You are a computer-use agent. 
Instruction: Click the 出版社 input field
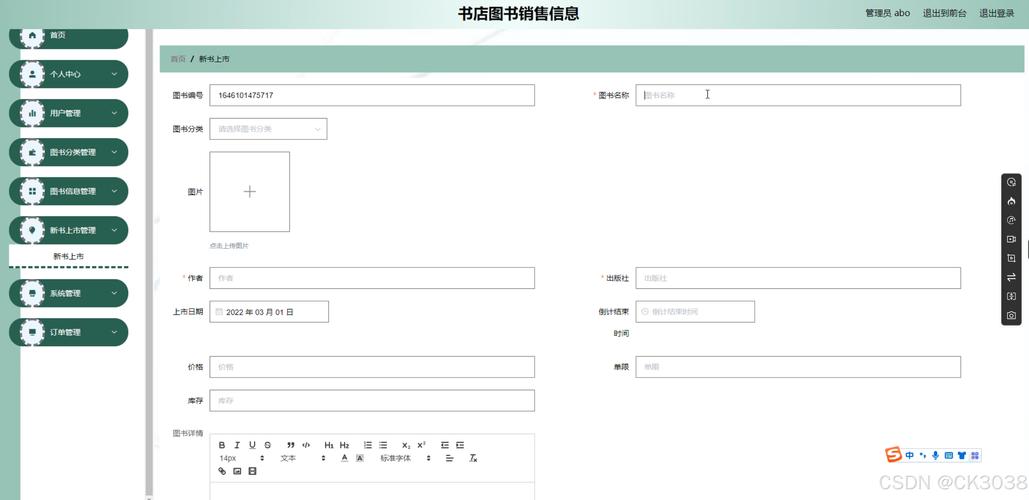[x=798, y=278]
